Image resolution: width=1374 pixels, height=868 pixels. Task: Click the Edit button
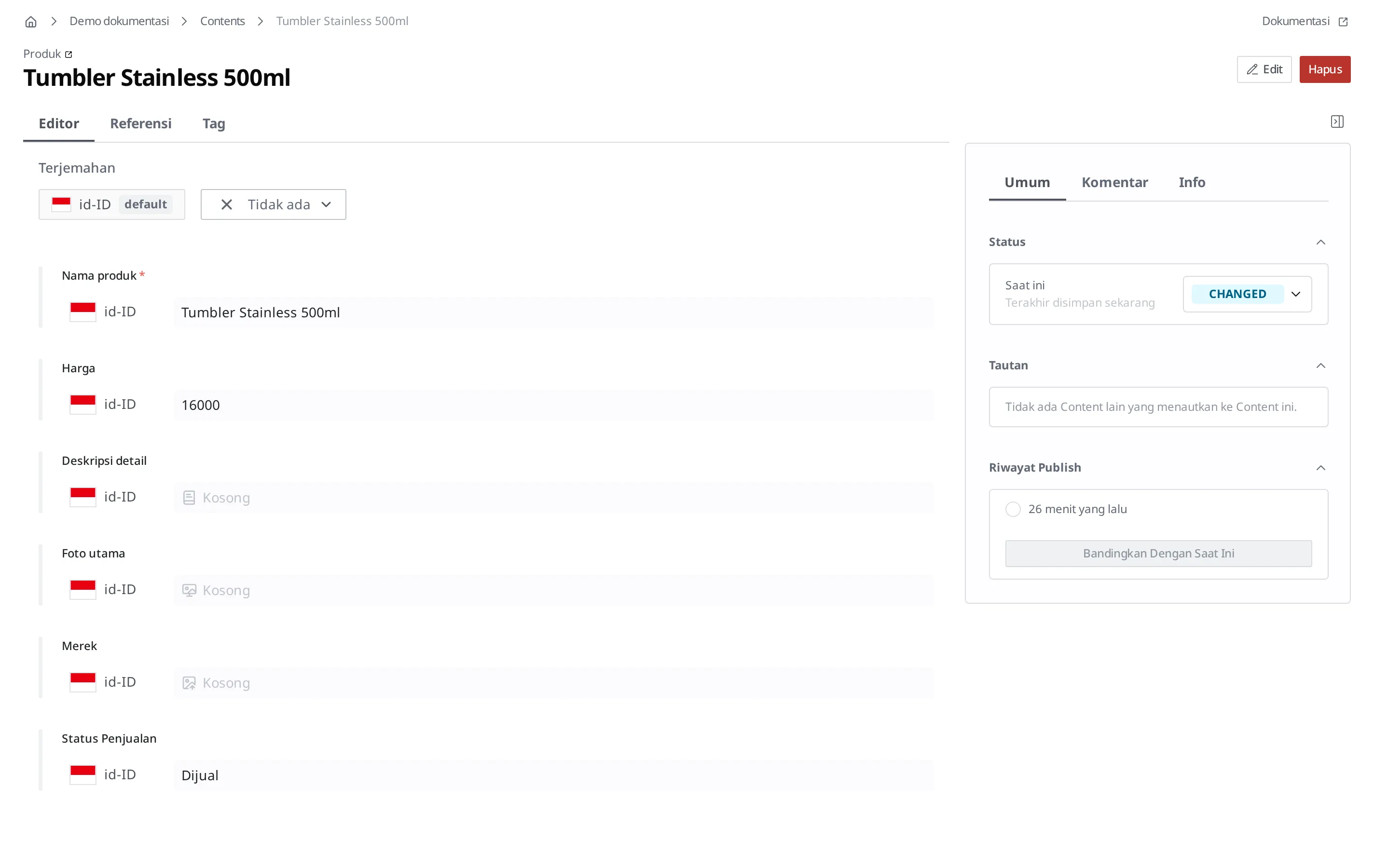tap(1264, 69)
